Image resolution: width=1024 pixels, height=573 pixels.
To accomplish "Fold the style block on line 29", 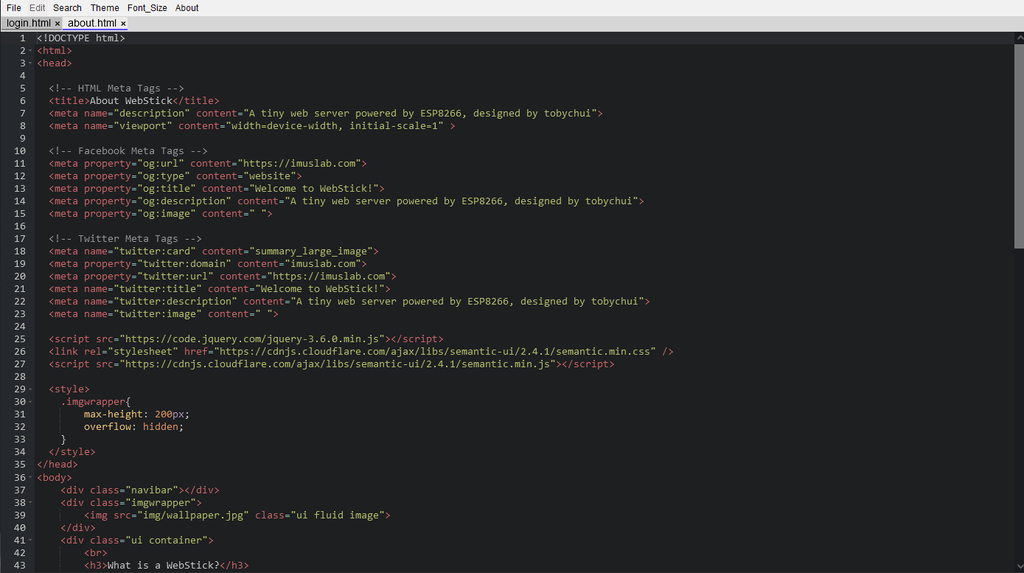I will pos(31,389).
